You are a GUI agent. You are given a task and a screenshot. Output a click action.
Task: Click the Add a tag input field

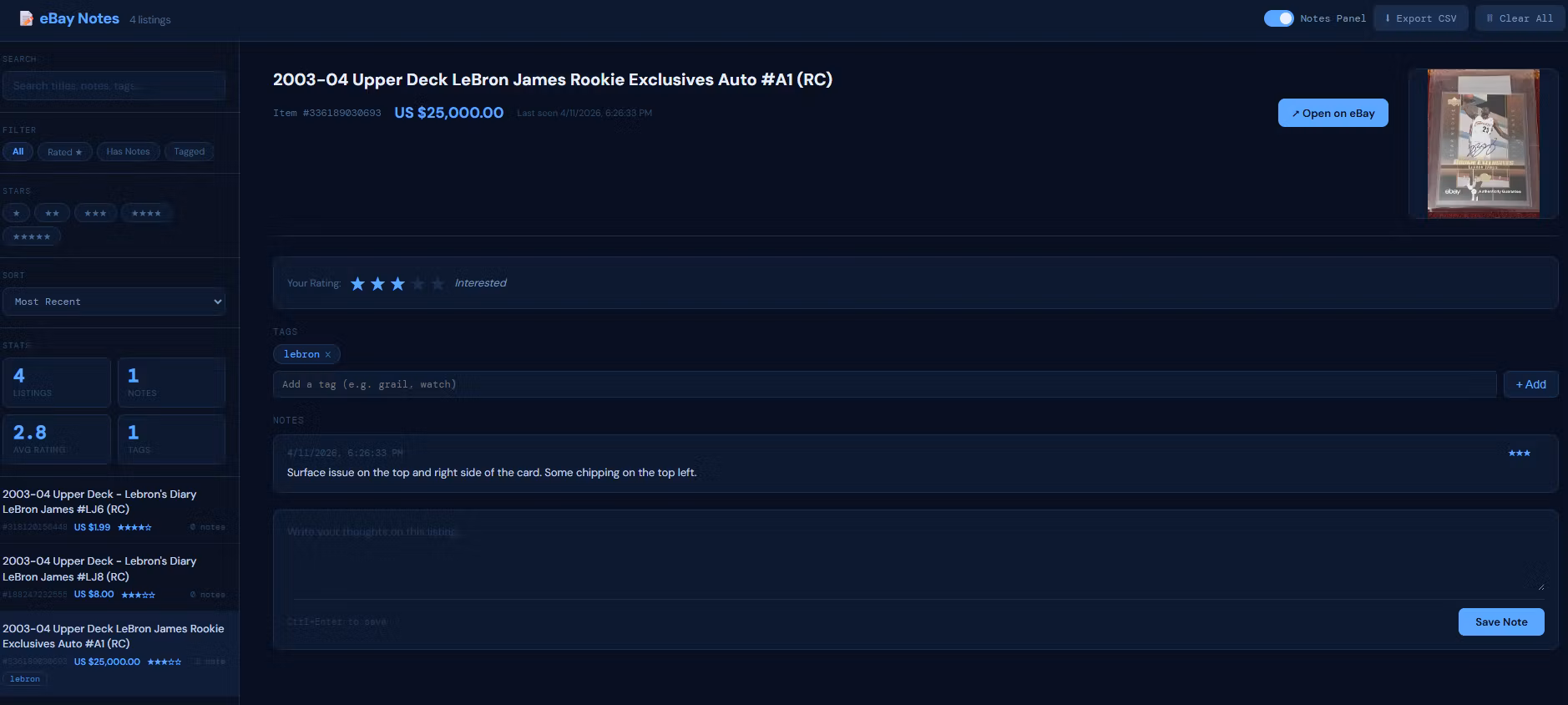(x=884, y=384)
